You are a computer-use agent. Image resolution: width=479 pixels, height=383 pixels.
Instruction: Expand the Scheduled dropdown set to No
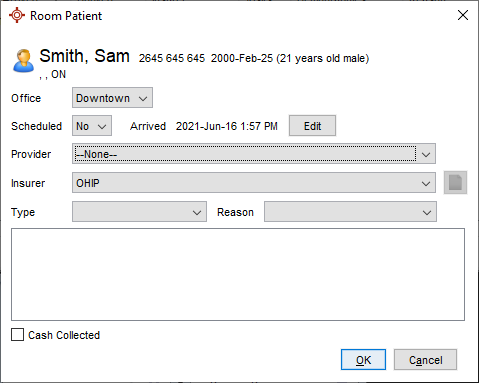[x=92, y=126]
